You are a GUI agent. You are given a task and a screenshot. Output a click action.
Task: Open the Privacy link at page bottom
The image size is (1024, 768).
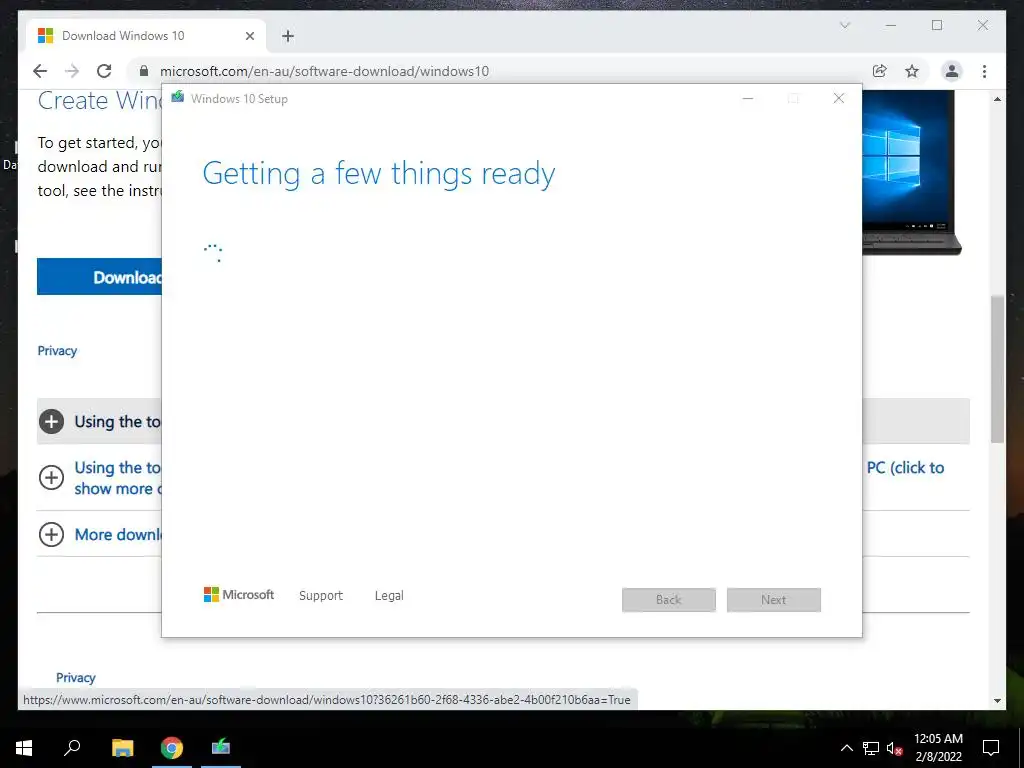[76, 677]
